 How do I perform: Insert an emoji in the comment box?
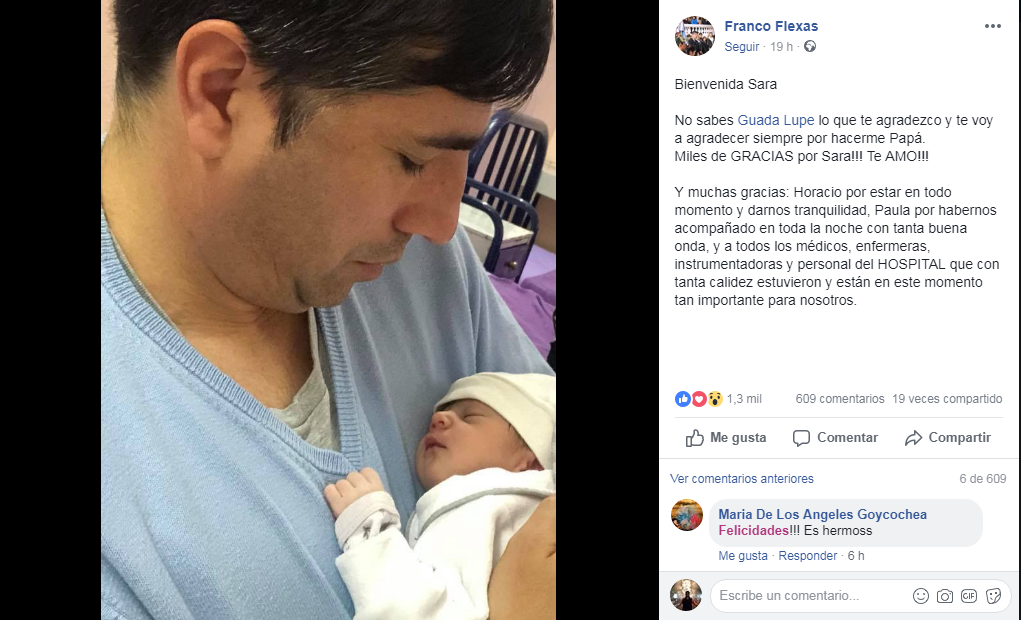pos(921,595)
